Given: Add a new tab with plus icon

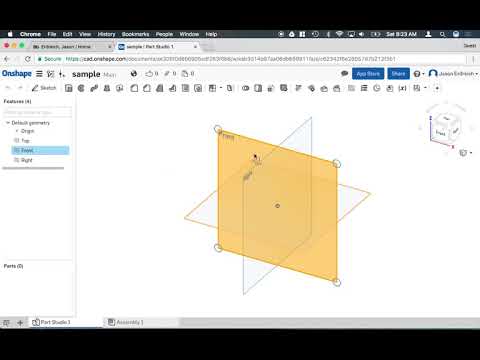Looking at the screenshot, I should (x=20, y=322).
